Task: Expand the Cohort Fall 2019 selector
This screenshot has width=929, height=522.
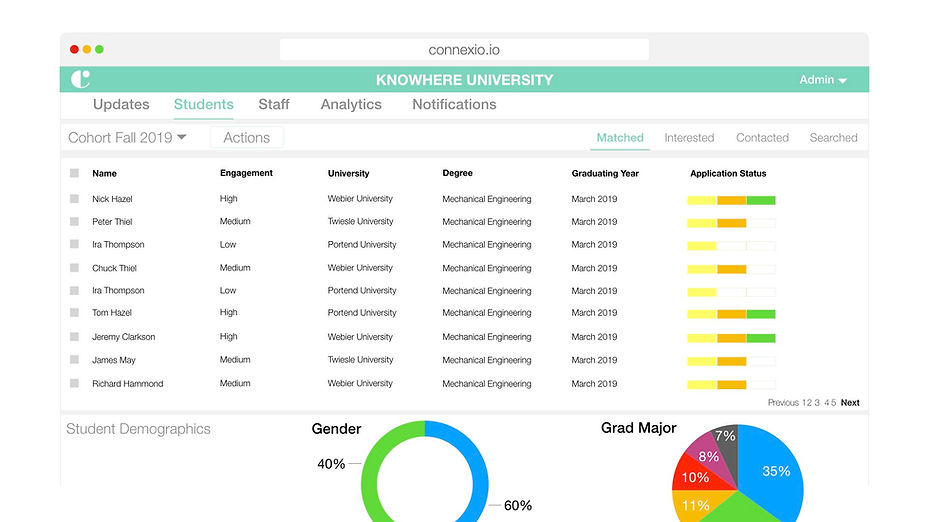Action: [x=127, y=137]
